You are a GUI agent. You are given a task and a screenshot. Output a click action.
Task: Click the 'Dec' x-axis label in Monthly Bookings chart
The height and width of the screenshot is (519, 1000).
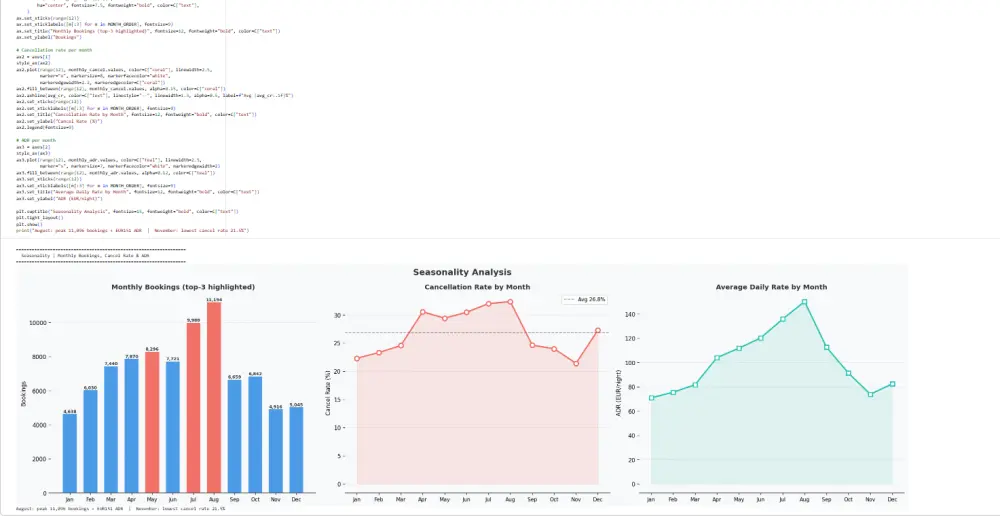coord(296,500)
